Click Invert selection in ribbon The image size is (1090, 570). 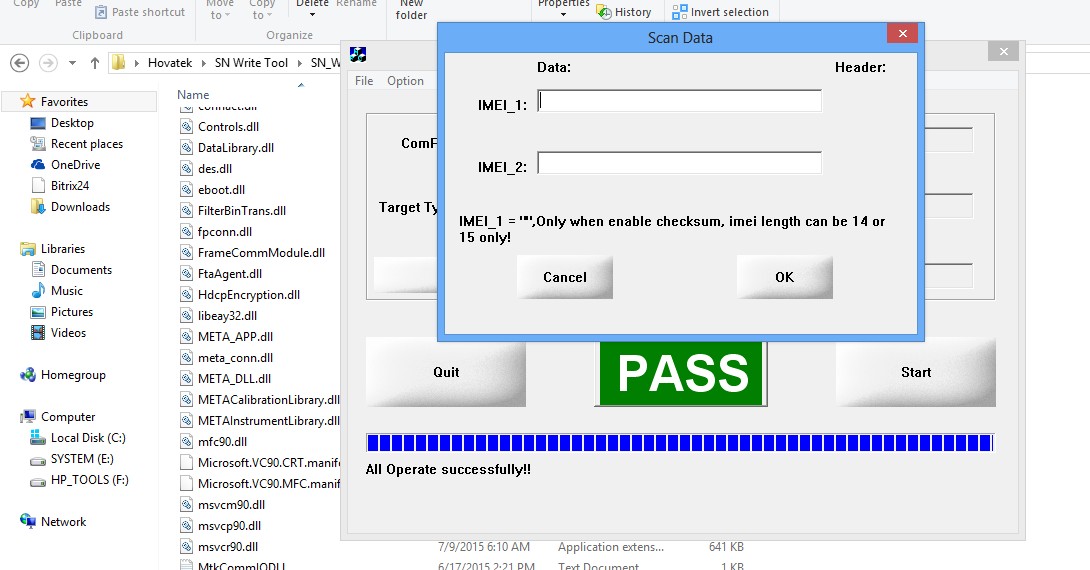click(720, 12)
